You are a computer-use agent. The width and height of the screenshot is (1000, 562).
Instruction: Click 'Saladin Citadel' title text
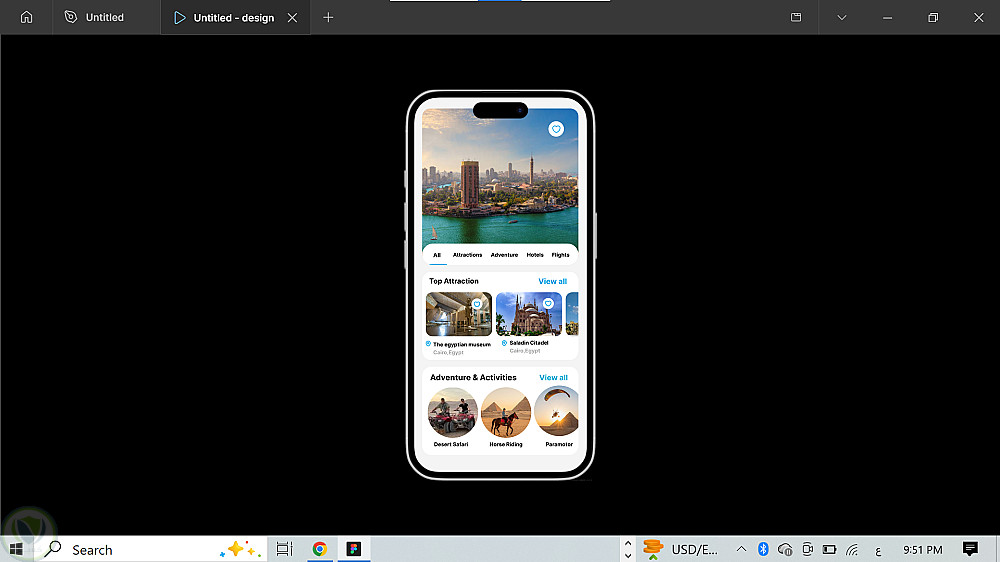click(529, 343)
